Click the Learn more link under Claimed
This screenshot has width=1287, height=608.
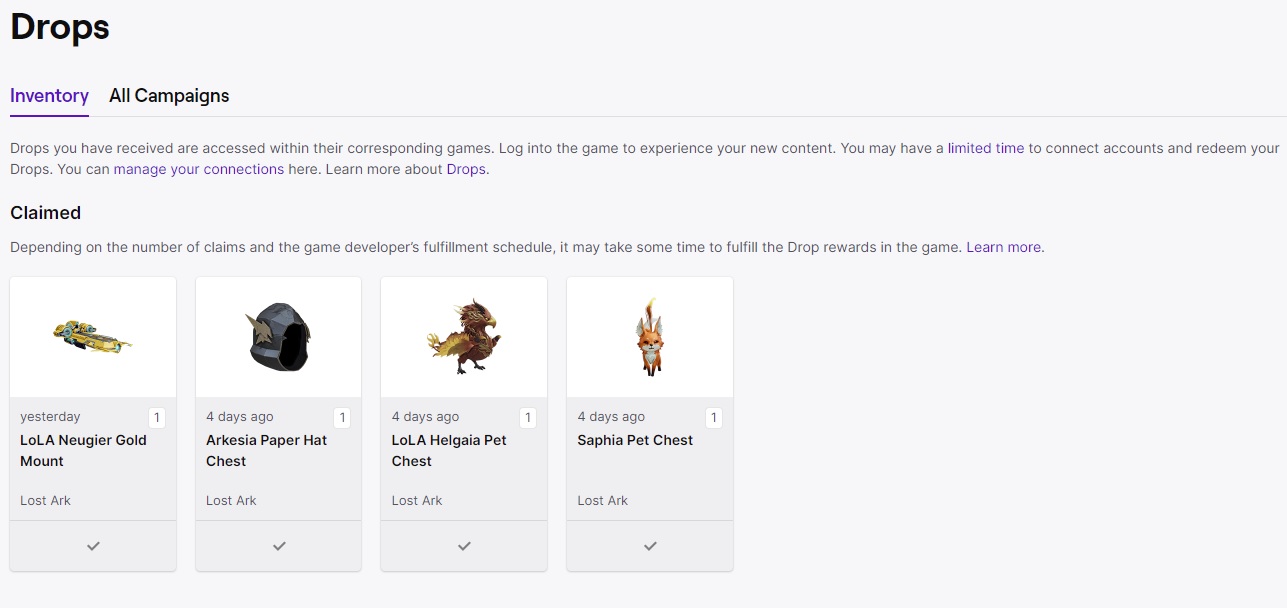click(x=1004, y=247)
